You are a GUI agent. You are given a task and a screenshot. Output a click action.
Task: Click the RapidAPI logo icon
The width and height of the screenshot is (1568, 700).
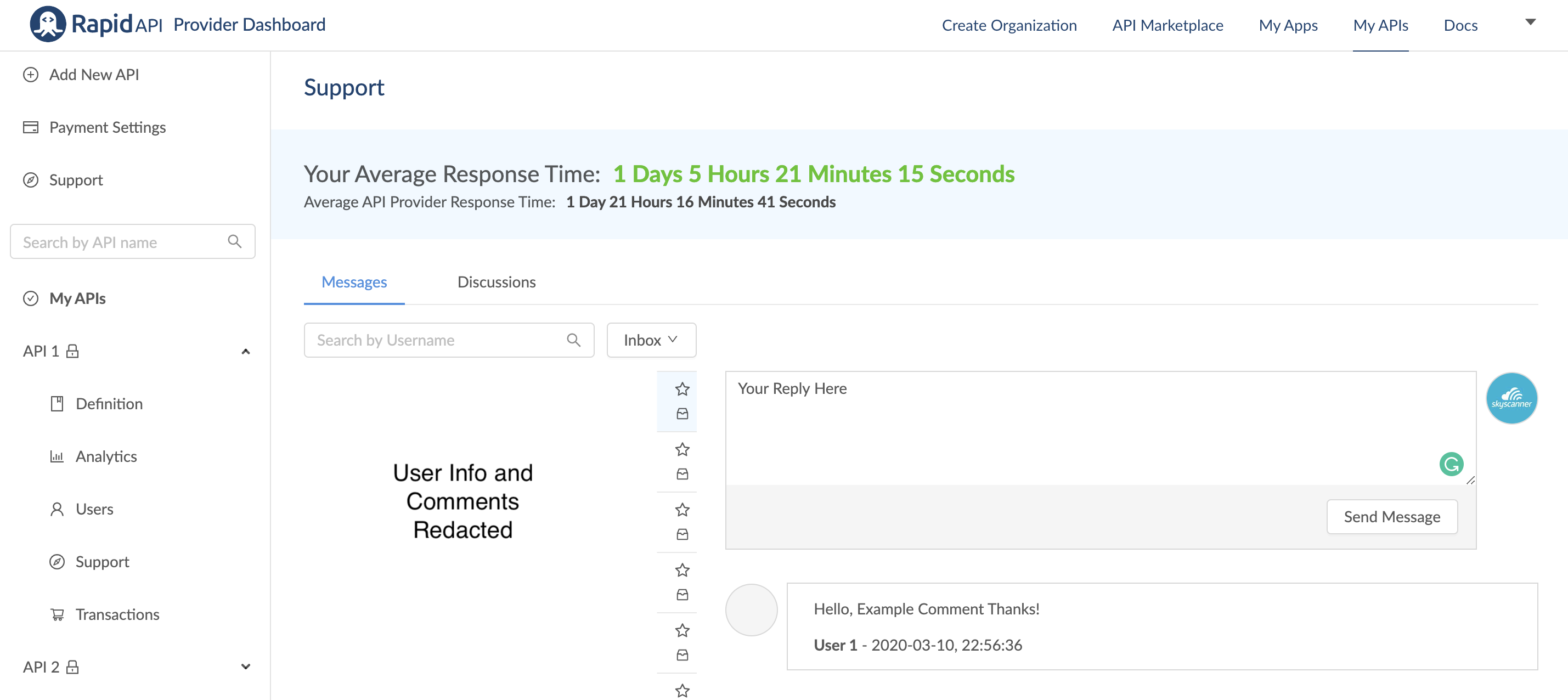pos(48,24)
